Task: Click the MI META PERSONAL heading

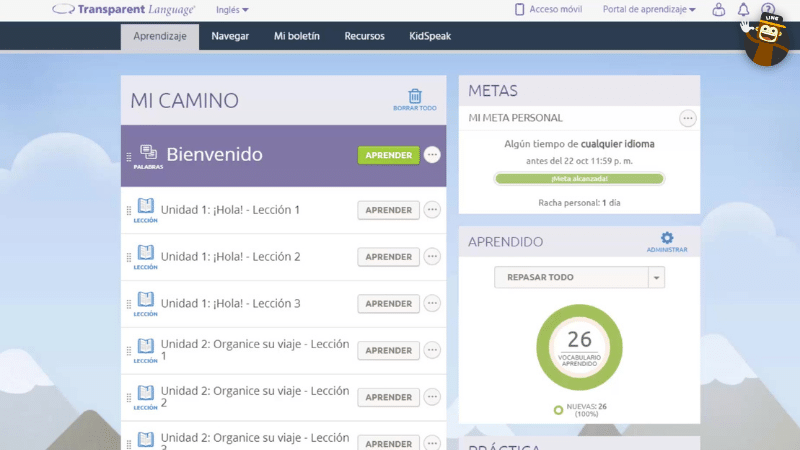Action: (515, 118)
